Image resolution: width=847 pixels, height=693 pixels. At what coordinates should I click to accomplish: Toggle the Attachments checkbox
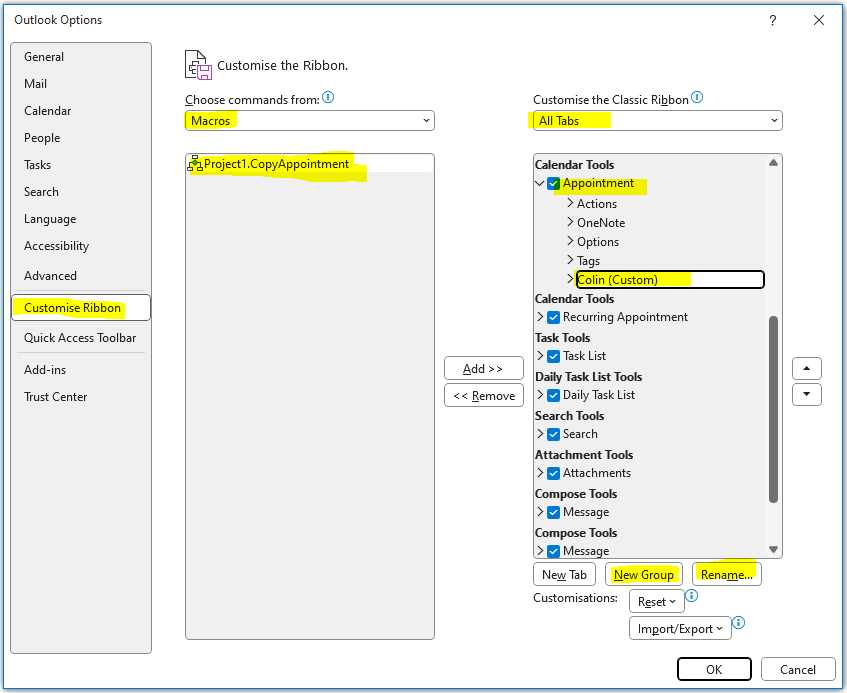[553, 473]
